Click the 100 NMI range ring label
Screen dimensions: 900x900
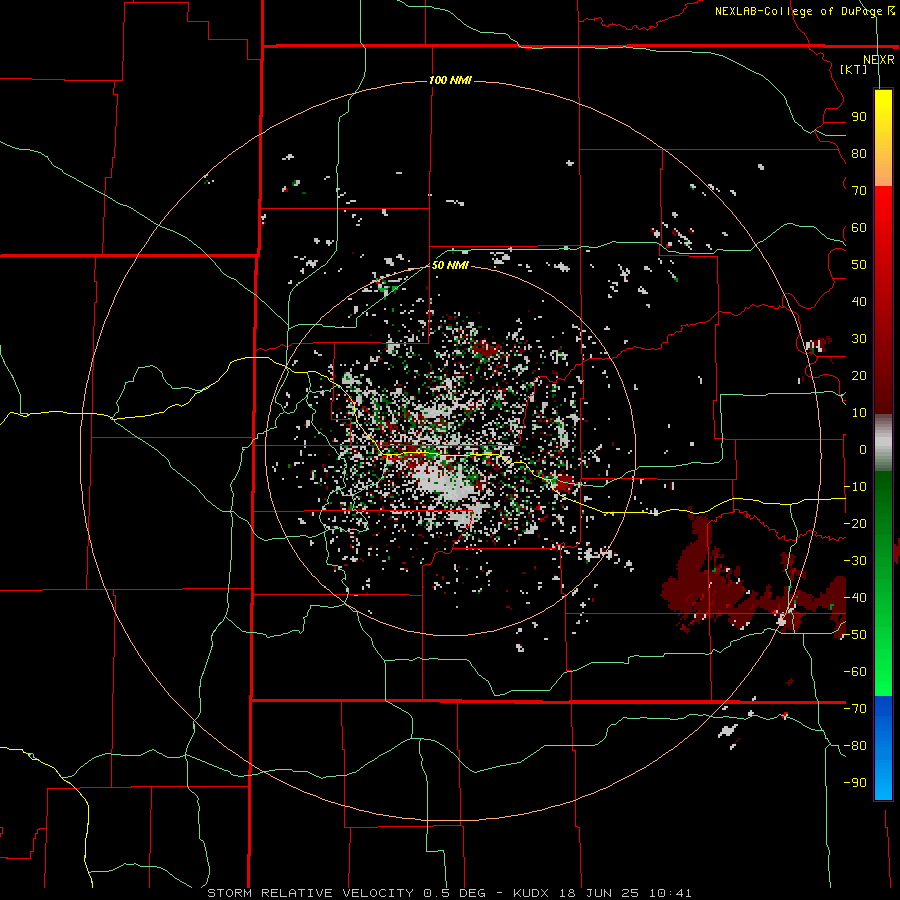click(450, 80)
